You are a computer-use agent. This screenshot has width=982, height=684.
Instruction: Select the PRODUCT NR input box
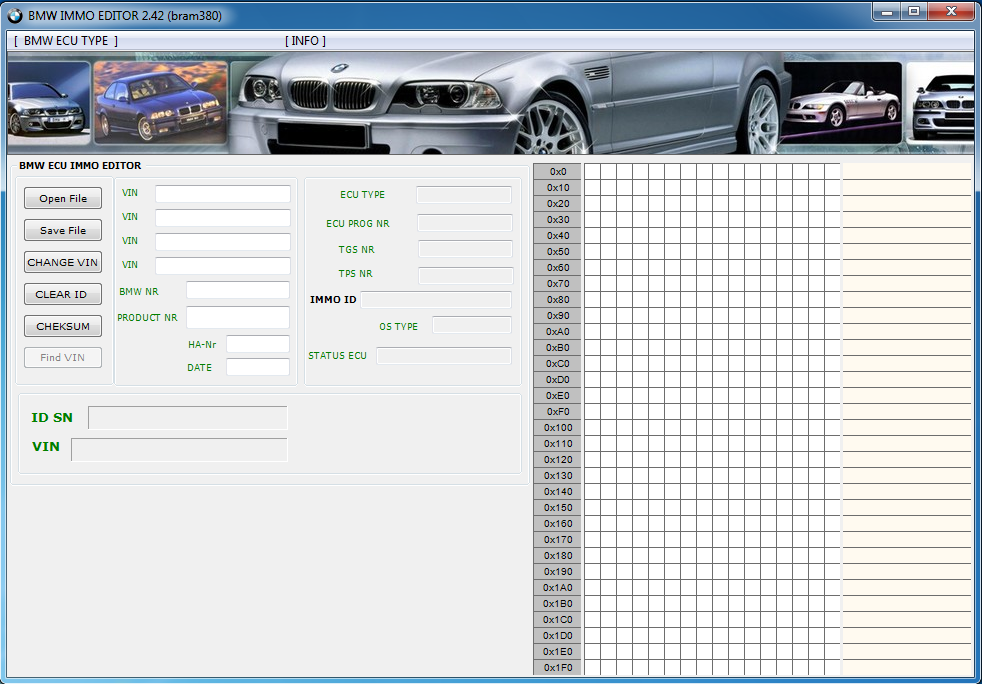[237, 318]
